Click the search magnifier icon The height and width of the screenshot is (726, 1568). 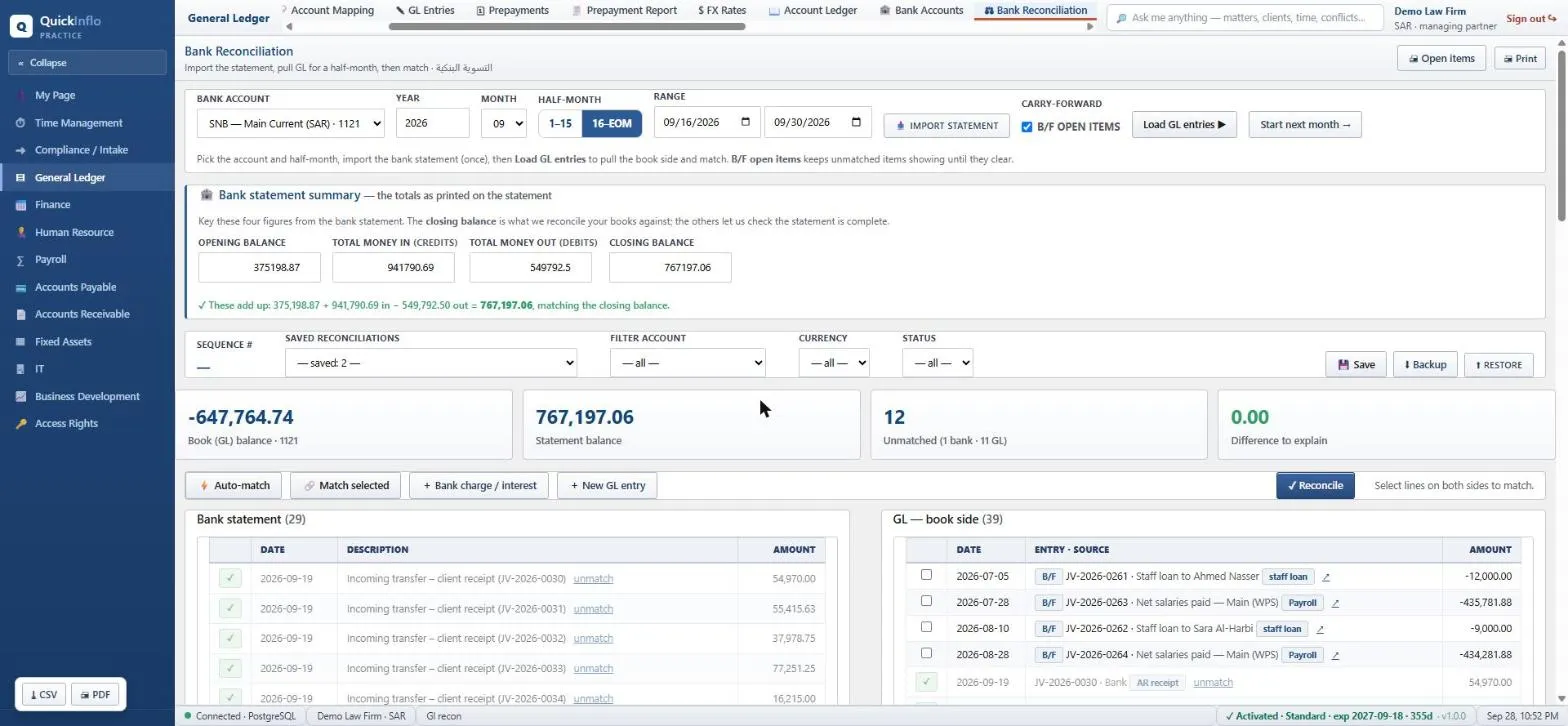1122,18
